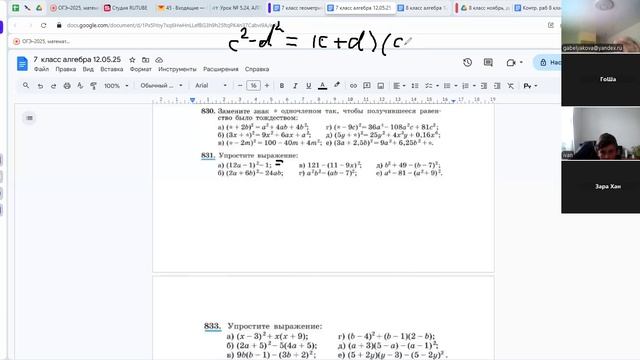Switch to 7 класс геометрия tab
The width and height of the screenshot is (640, 360).
click(x=298, y=8)
